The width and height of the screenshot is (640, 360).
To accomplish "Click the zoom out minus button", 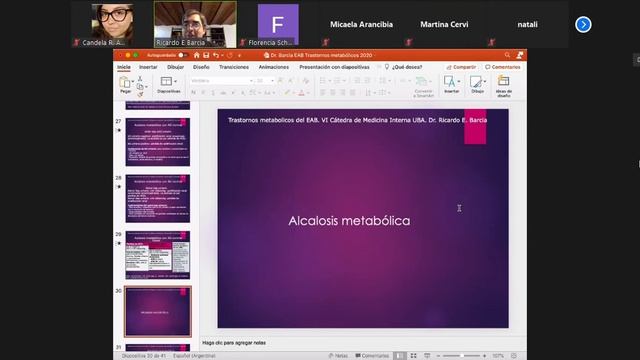I will click(x=438, y=356).
